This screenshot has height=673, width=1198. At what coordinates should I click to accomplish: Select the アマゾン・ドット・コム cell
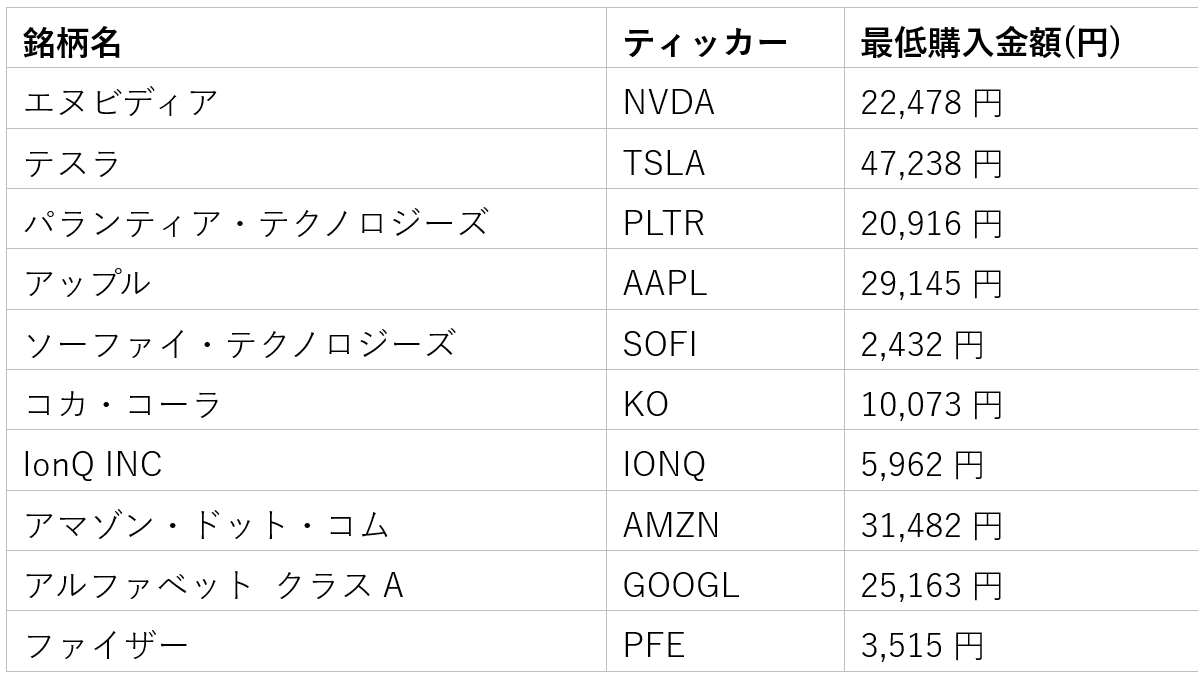(206, 525)
